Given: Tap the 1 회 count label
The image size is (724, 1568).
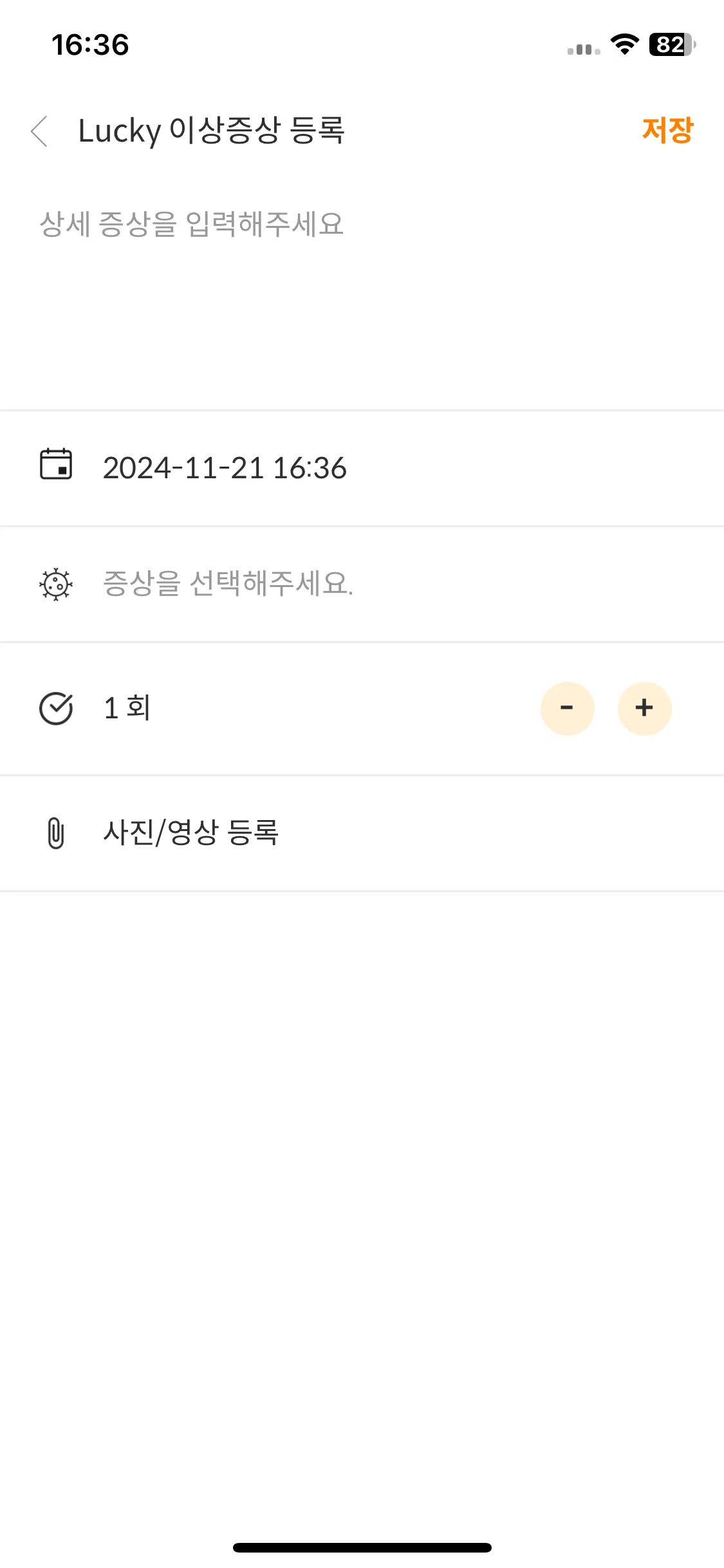Looking at the screenshot, I should pos(127,708).
